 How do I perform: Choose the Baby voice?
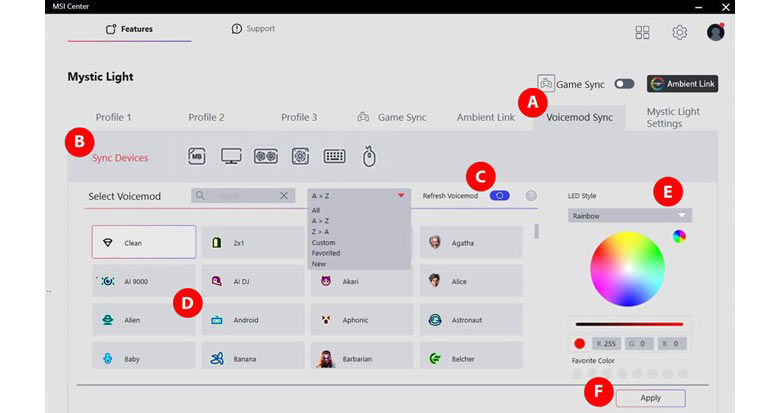(144, 355)
